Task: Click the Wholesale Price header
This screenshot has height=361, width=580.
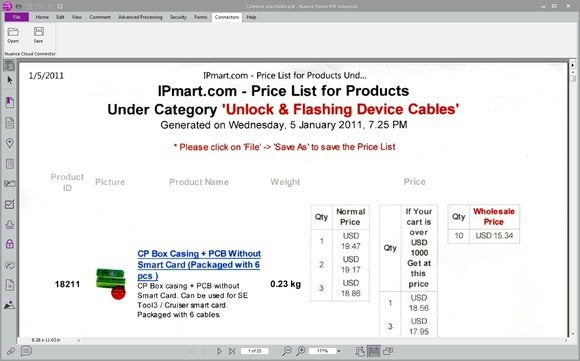Action: [x=494, y=216]
